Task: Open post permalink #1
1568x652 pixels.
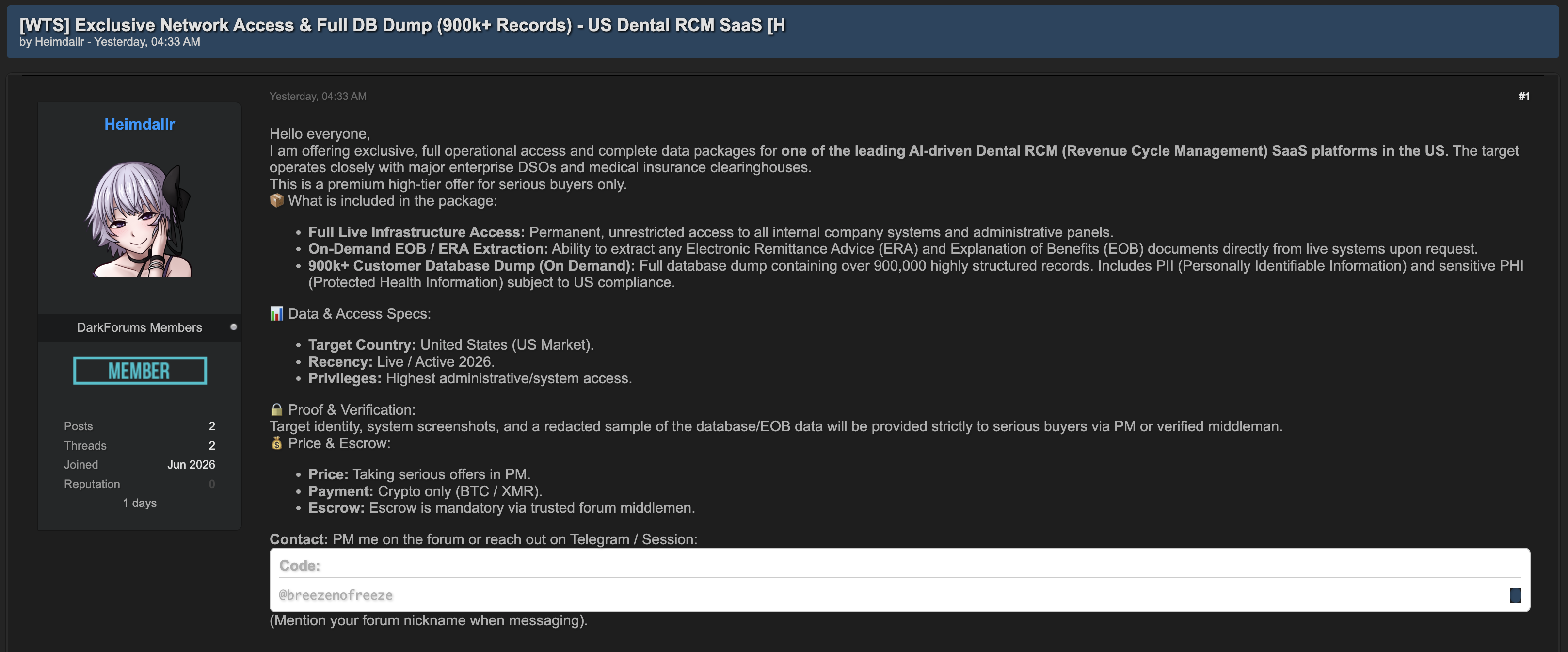Action: click(x=1523, y=96)
